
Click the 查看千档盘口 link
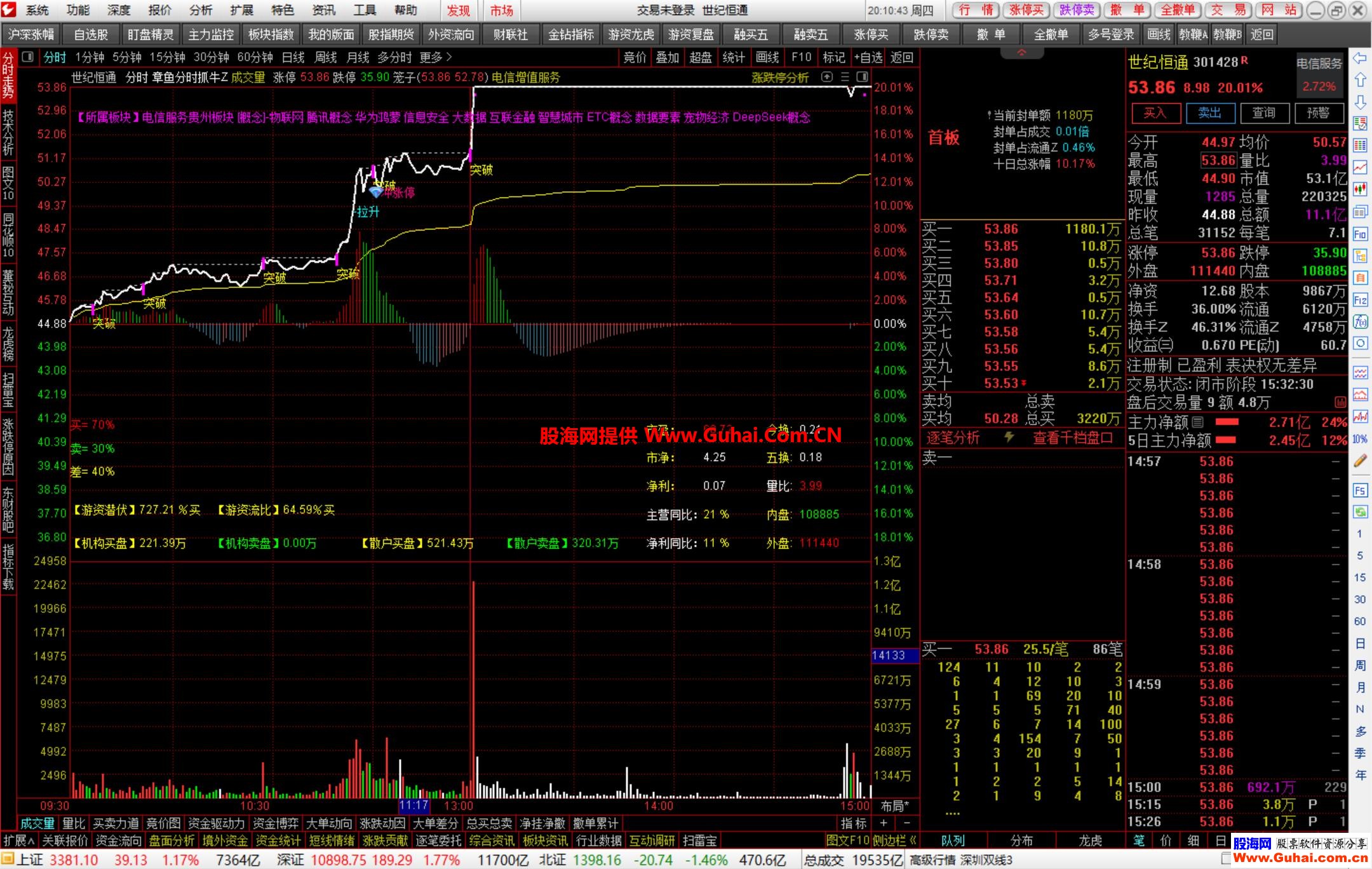click(x=1072, y=438)
